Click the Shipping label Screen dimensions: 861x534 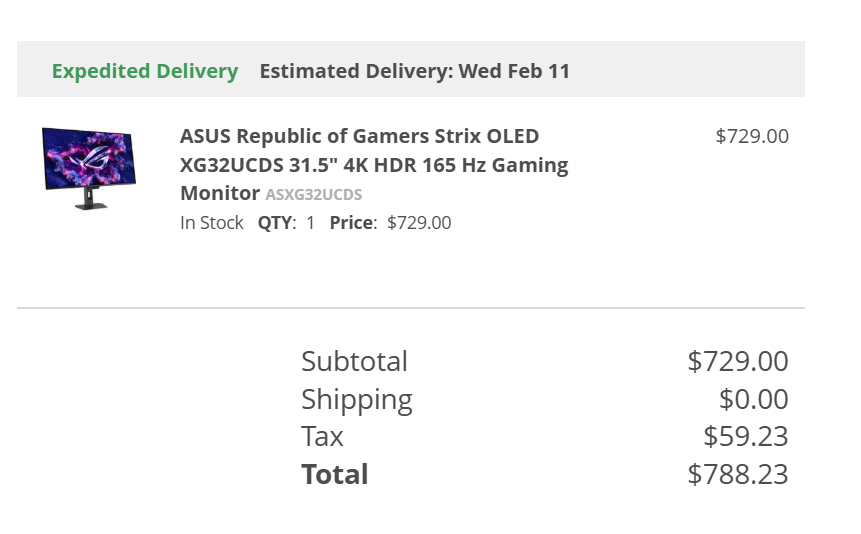356,399
